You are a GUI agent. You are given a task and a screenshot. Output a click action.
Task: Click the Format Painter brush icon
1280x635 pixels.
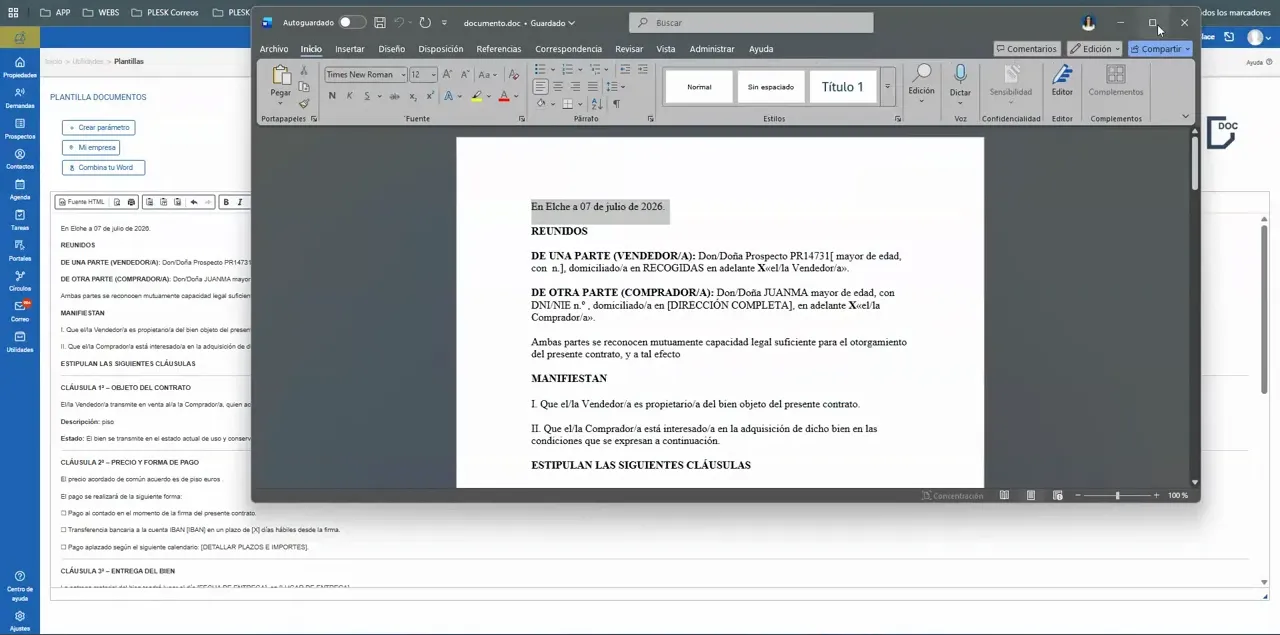304,103
